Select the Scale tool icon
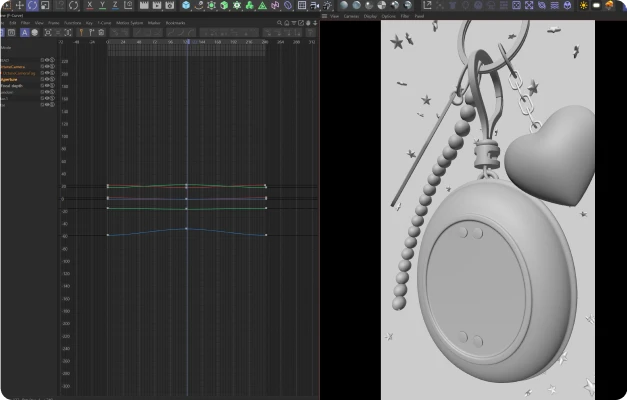Screen dimensions: 627x400 coord(45,5)
